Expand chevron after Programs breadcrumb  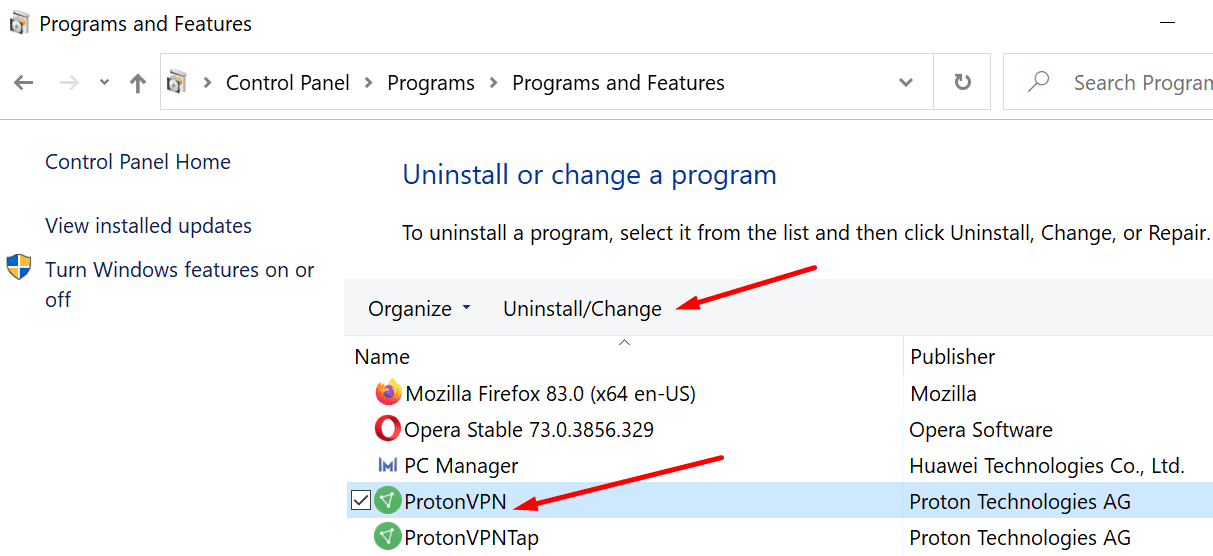pyautogui.click(x=494, y=83)
